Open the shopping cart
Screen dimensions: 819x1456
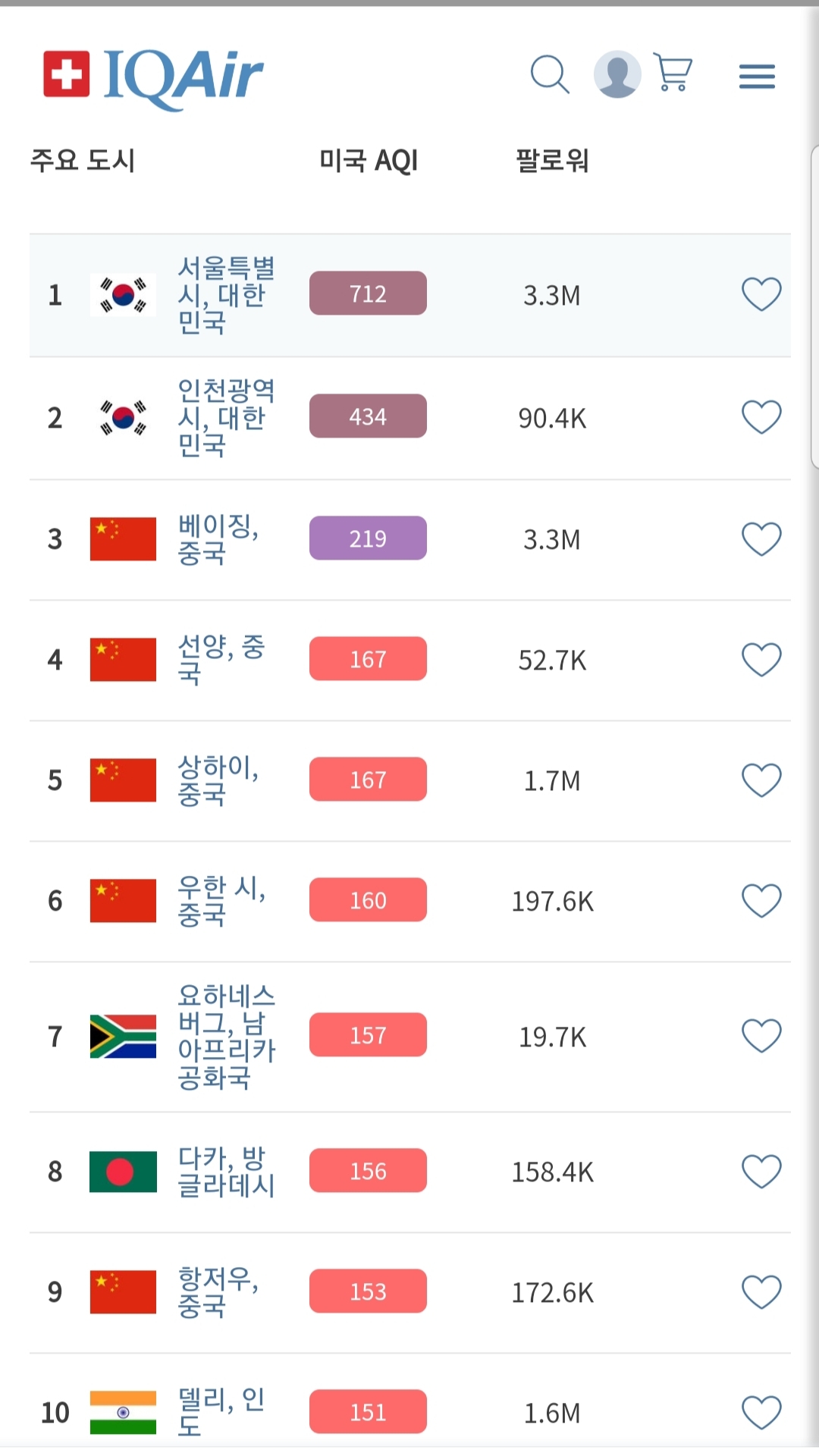coord(673,74)
